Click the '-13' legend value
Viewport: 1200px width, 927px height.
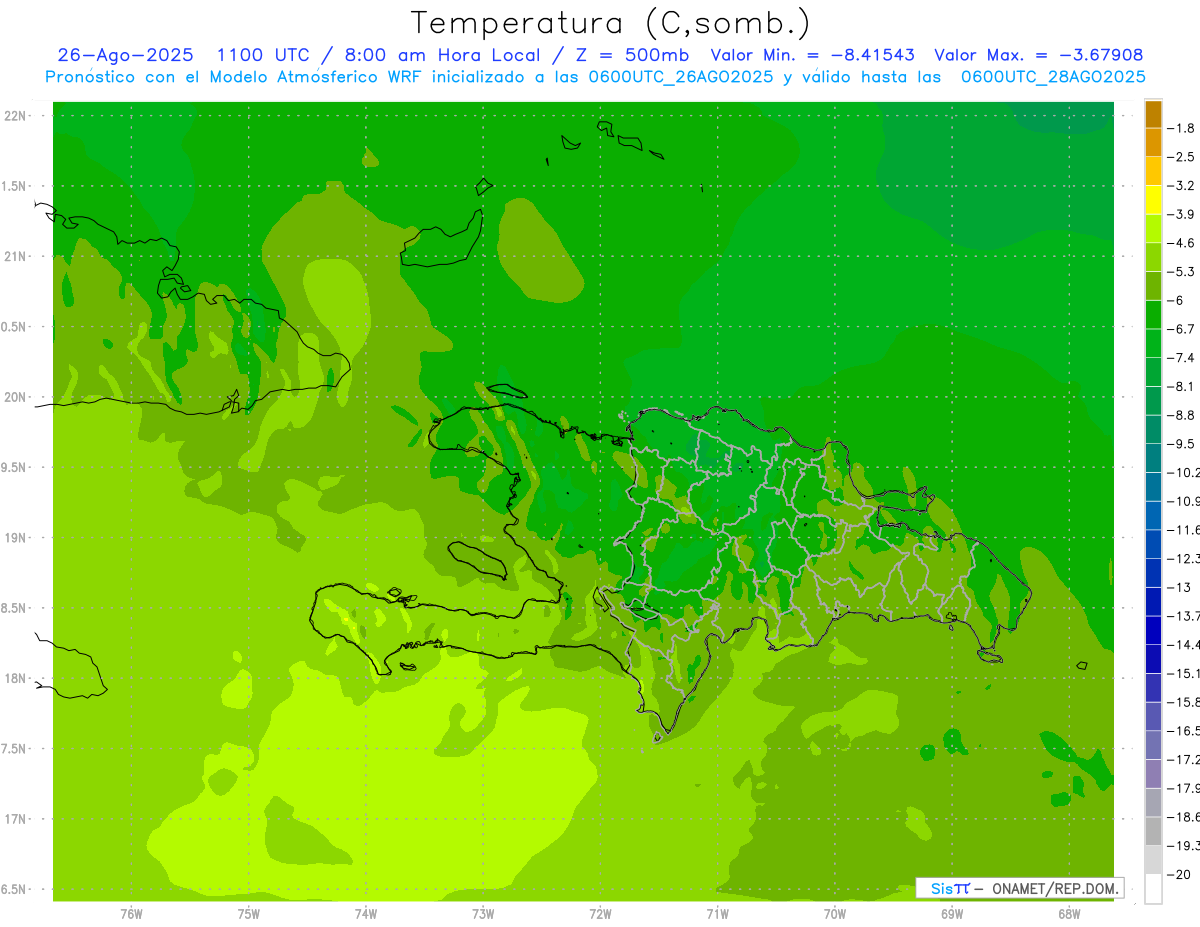[1179, 587]
